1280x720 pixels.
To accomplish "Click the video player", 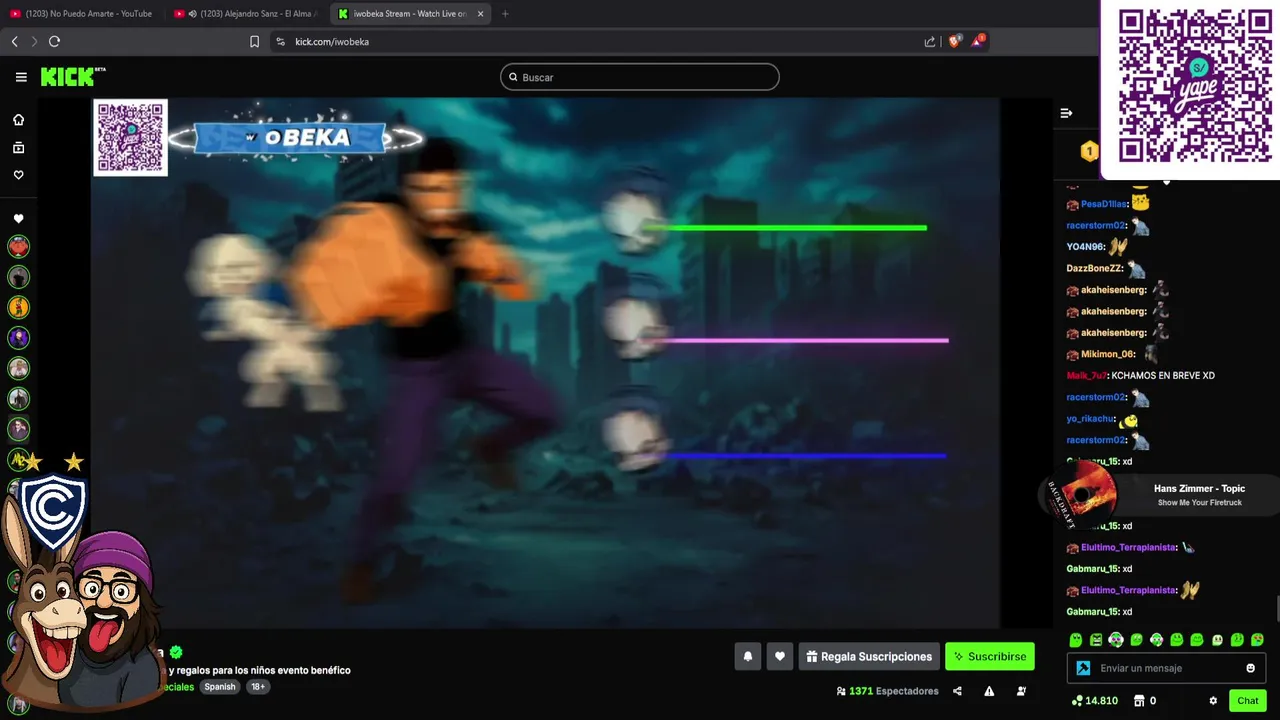I will point(545,362).
